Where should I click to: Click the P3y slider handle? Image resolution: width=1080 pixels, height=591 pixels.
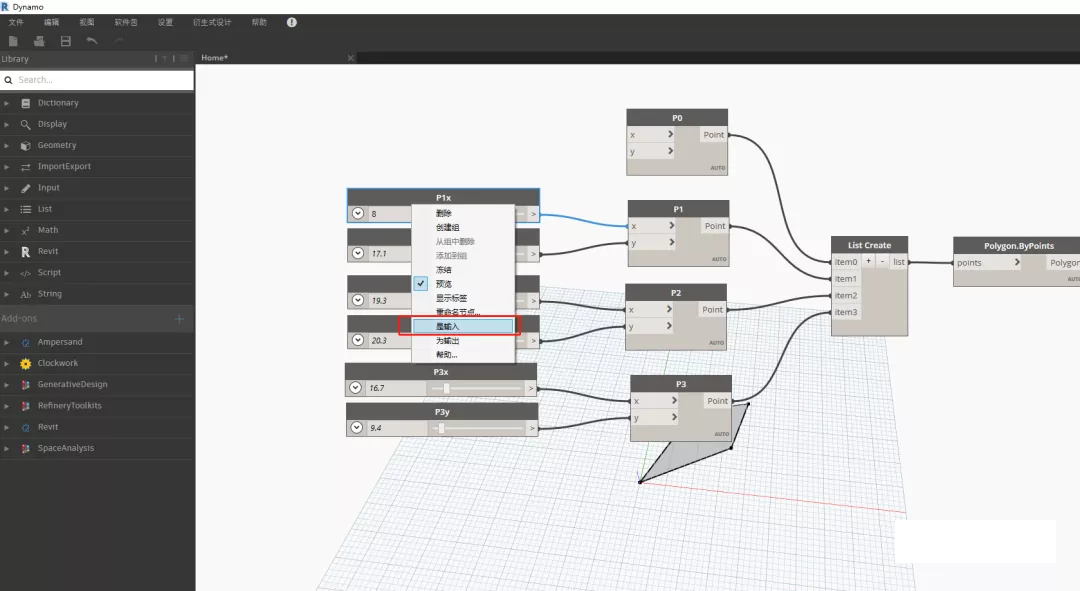(441, 428)
